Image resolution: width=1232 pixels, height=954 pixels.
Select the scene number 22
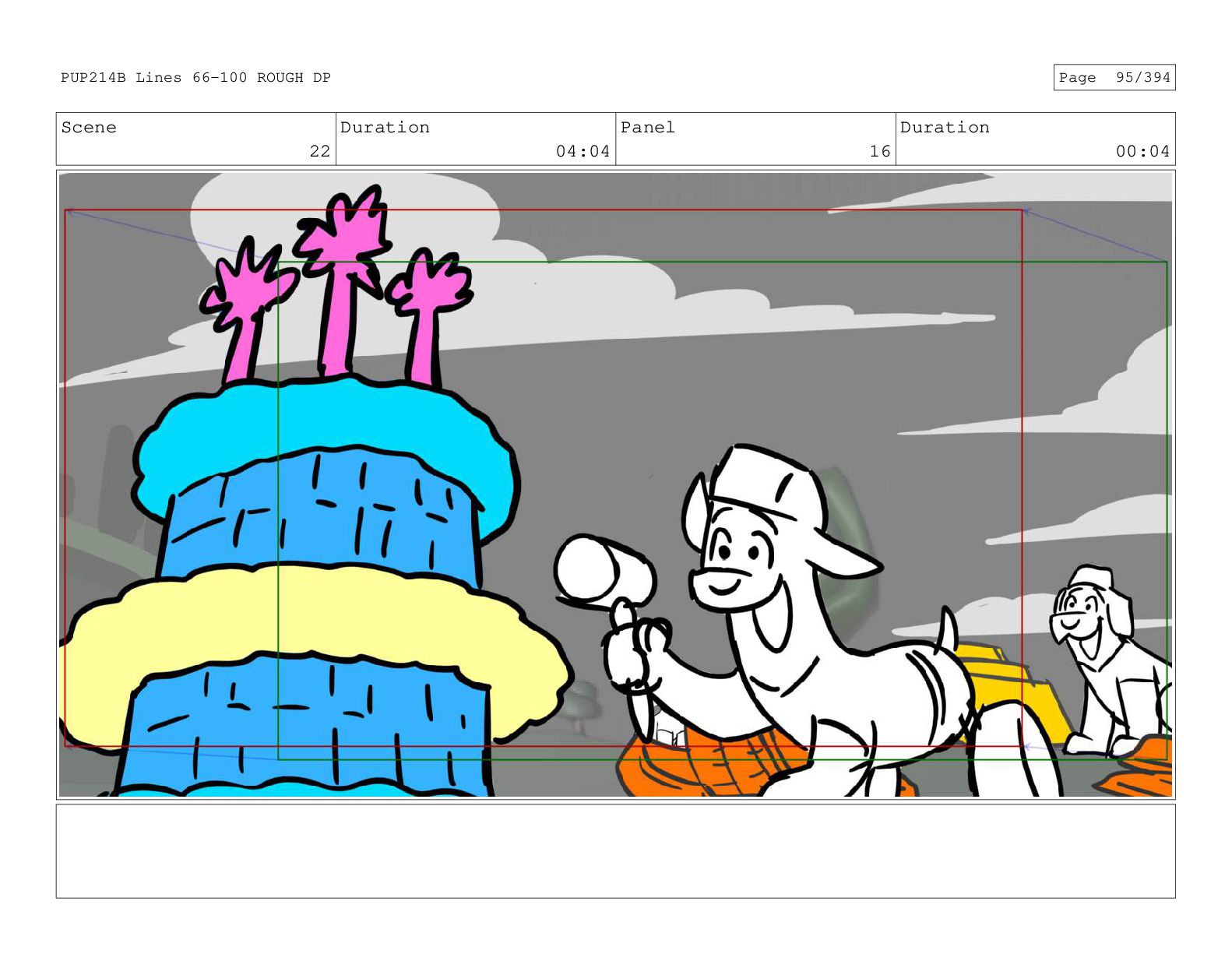click(320, 151)
